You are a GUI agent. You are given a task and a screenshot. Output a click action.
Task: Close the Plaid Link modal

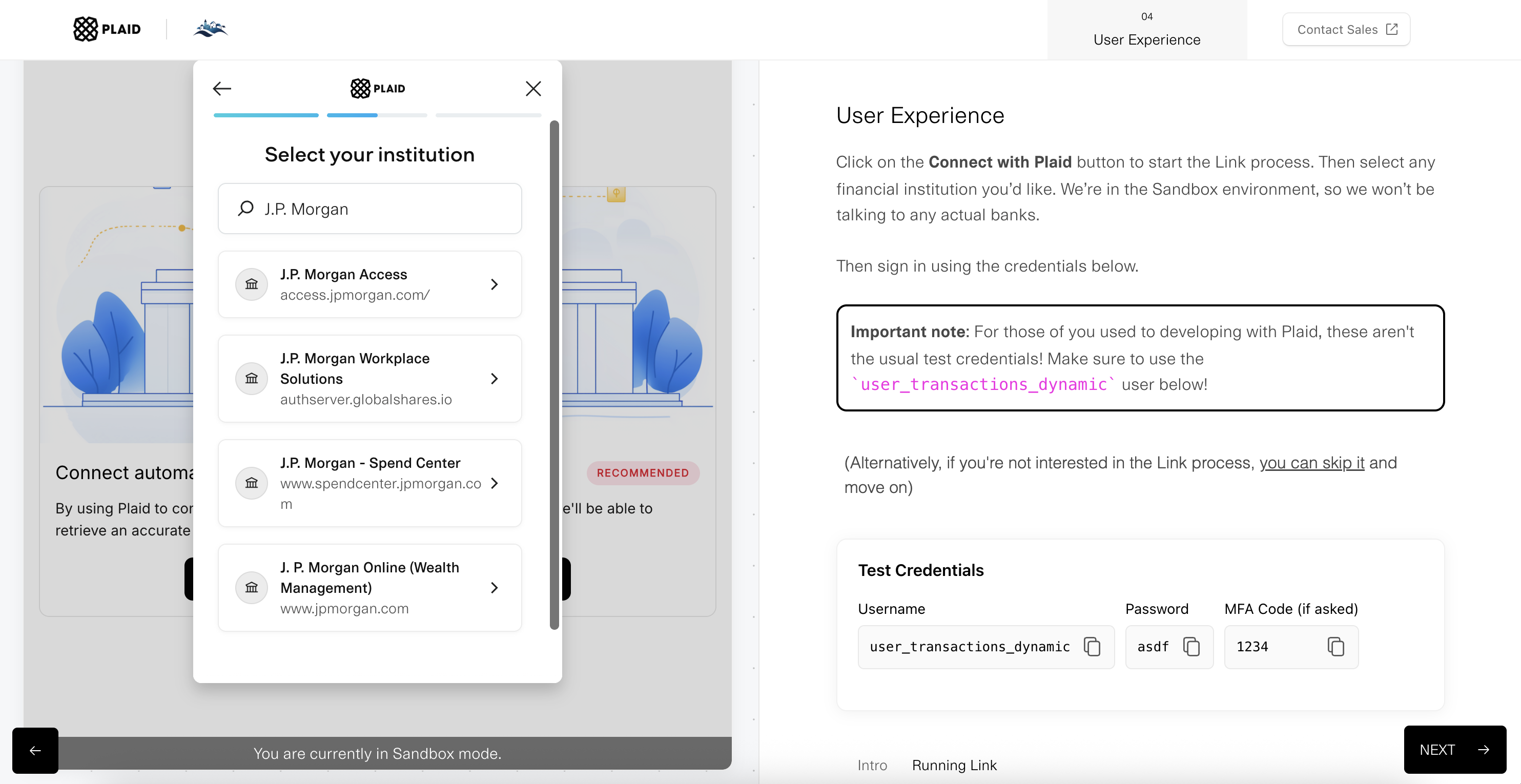click(533, 89)
